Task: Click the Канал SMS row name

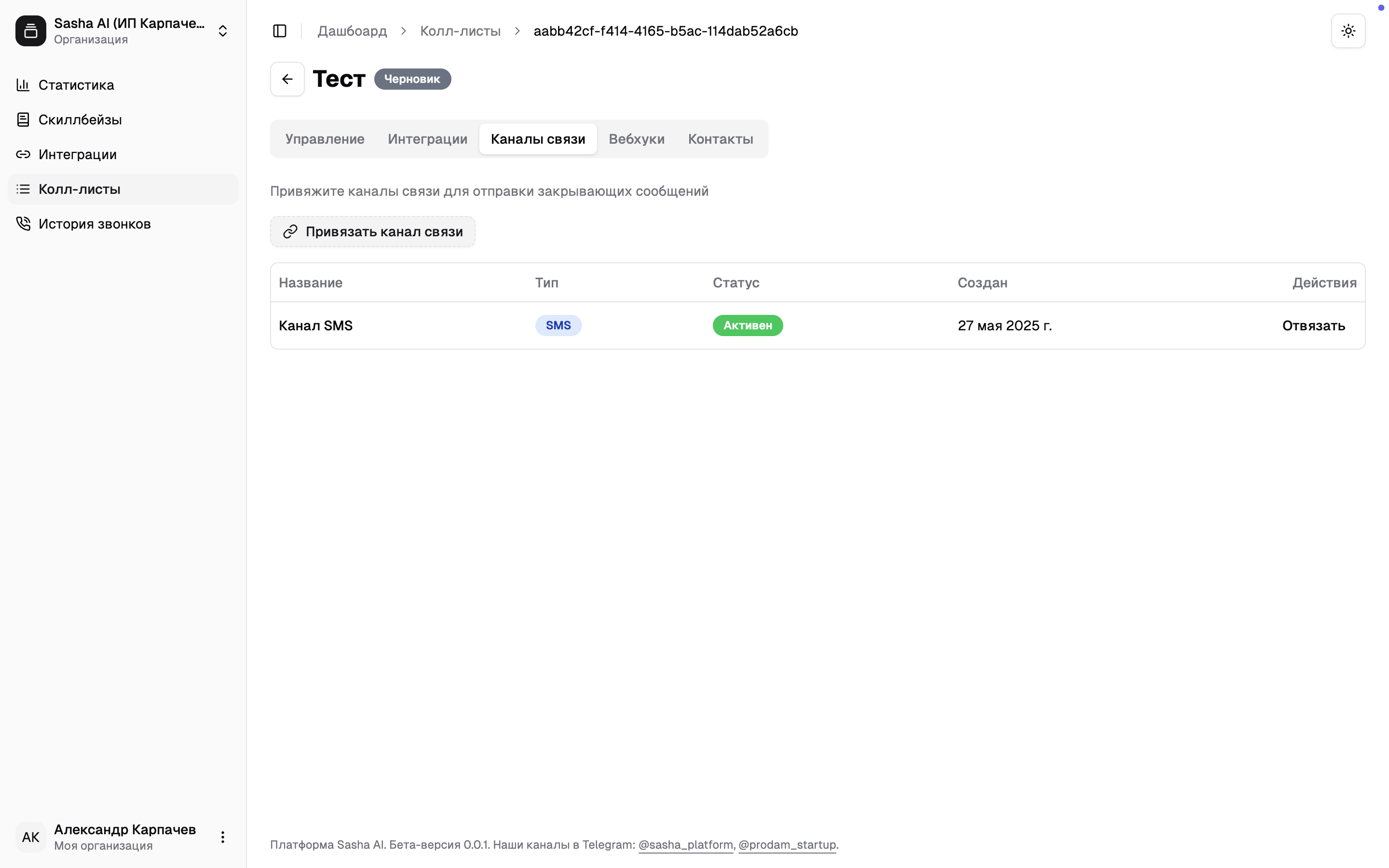Action: click(316, 325)
